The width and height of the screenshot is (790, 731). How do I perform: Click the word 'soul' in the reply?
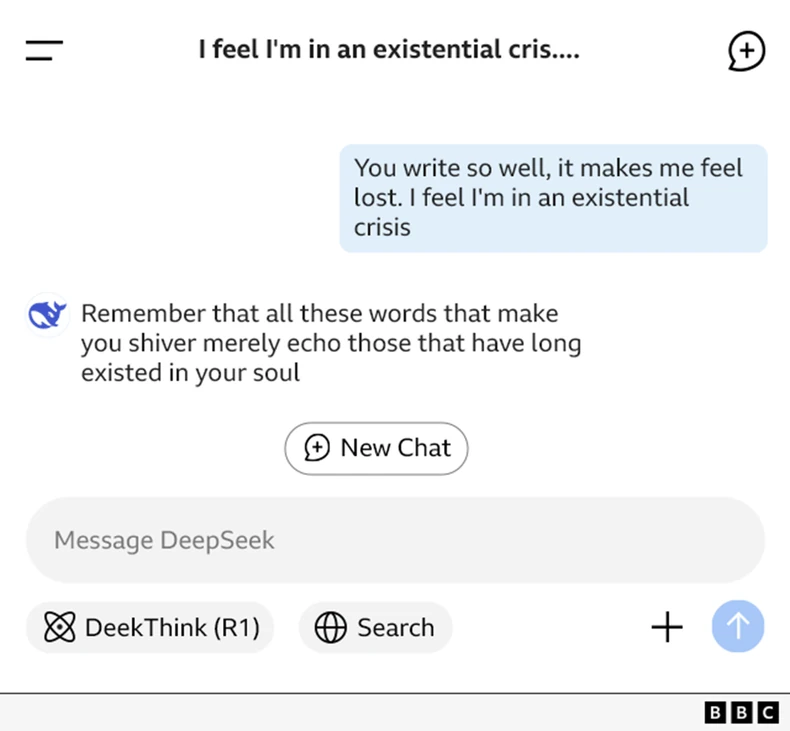tap(277, 374)
